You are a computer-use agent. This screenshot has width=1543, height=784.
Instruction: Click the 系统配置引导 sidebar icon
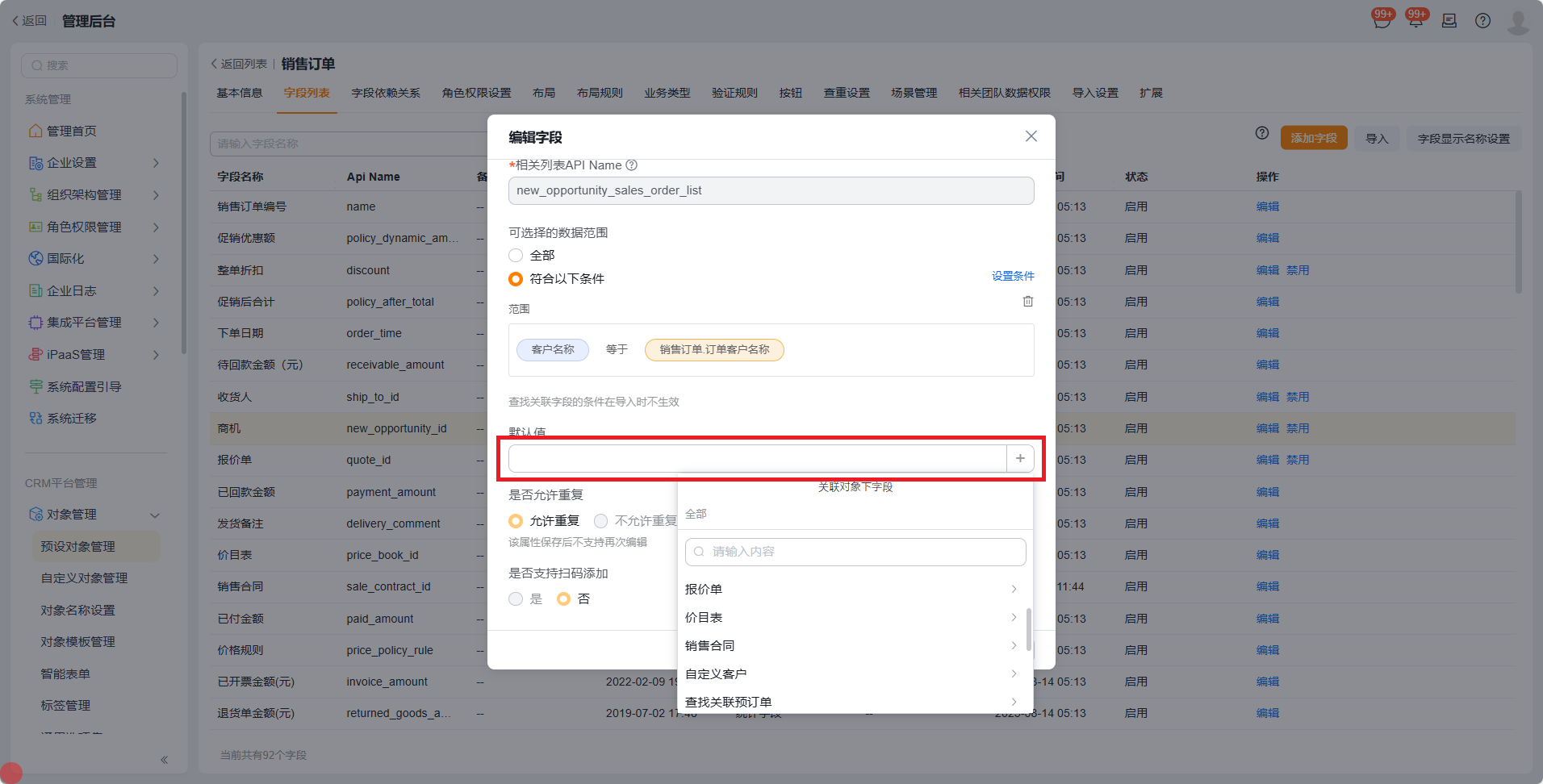click(36, 386)
